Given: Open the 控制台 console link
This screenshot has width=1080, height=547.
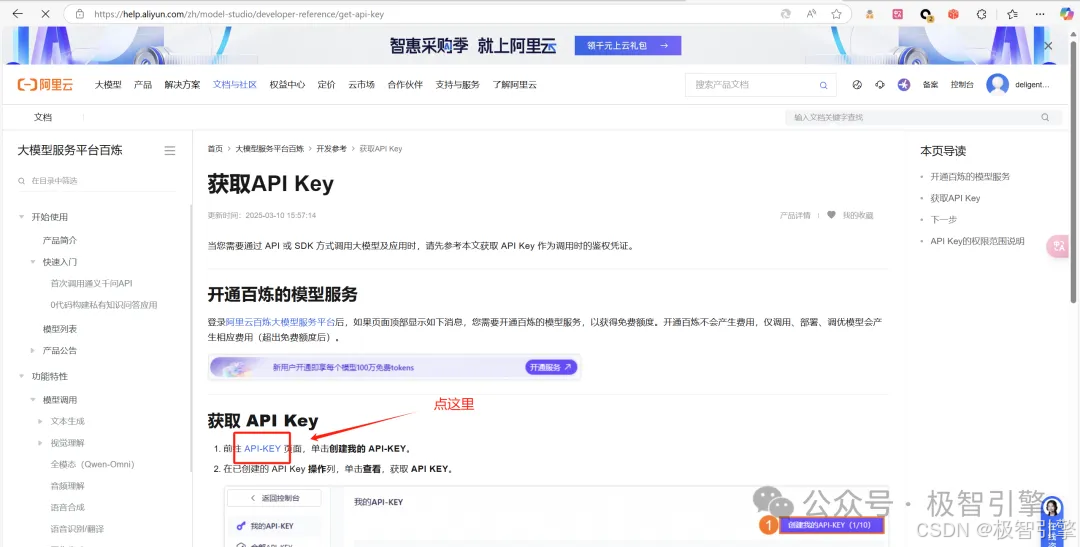Looking at the screenshot, I should [x=962, y=85].
